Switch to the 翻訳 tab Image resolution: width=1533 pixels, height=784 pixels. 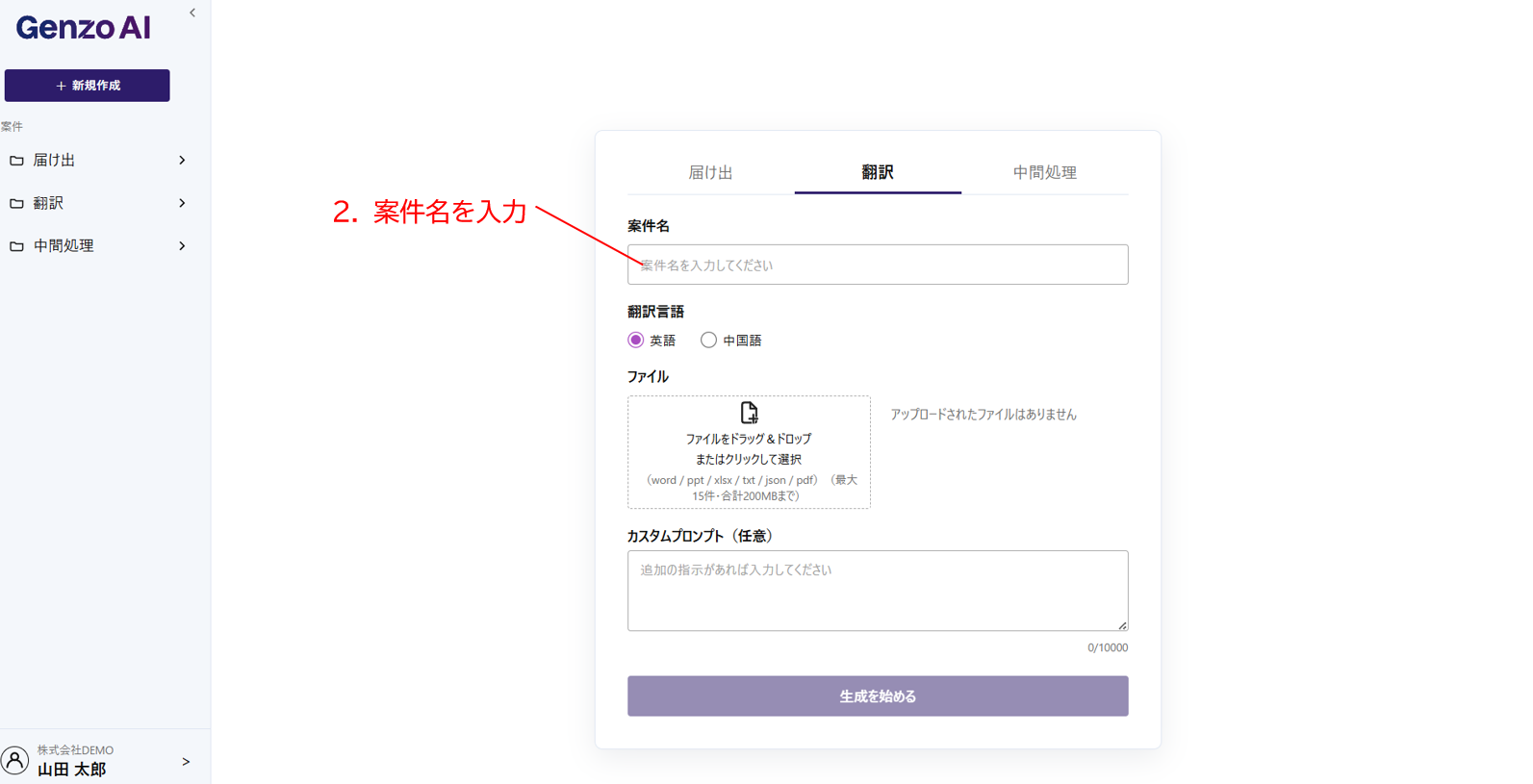878,173
